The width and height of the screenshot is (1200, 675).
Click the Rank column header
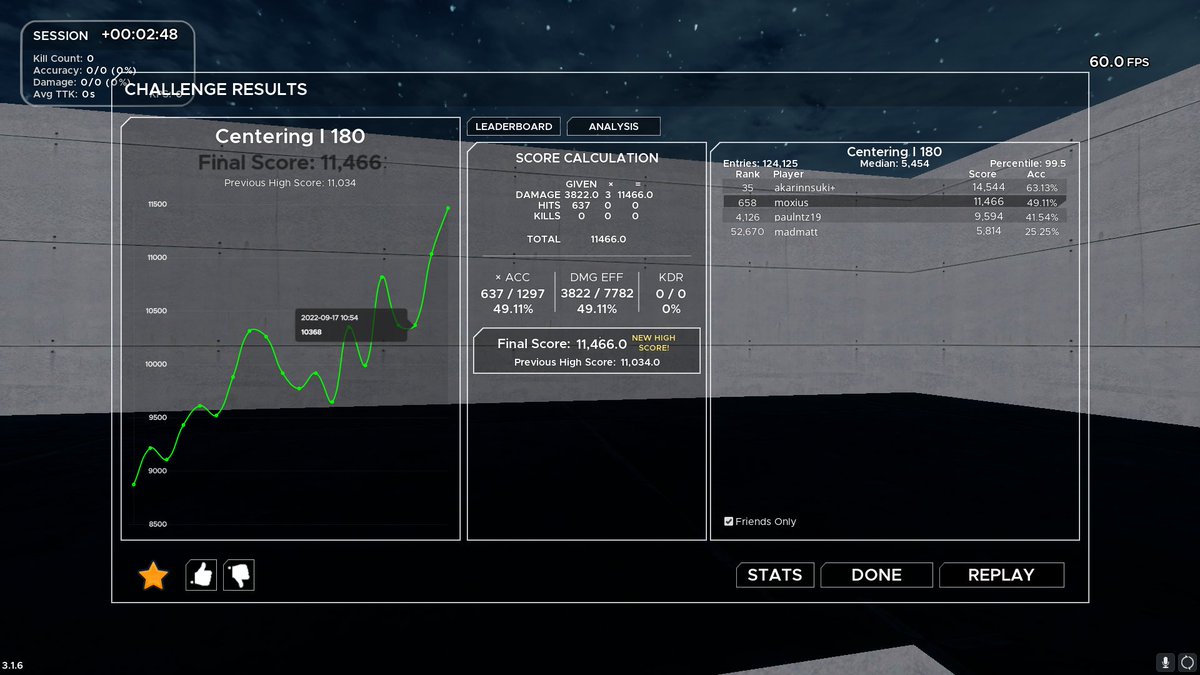[x=747, y=174]
